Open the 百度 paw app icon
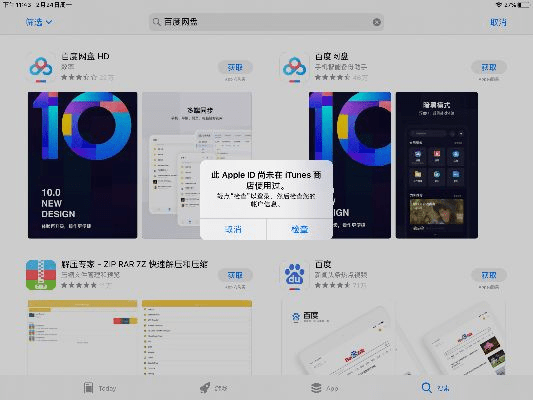 tap(294, 275)
